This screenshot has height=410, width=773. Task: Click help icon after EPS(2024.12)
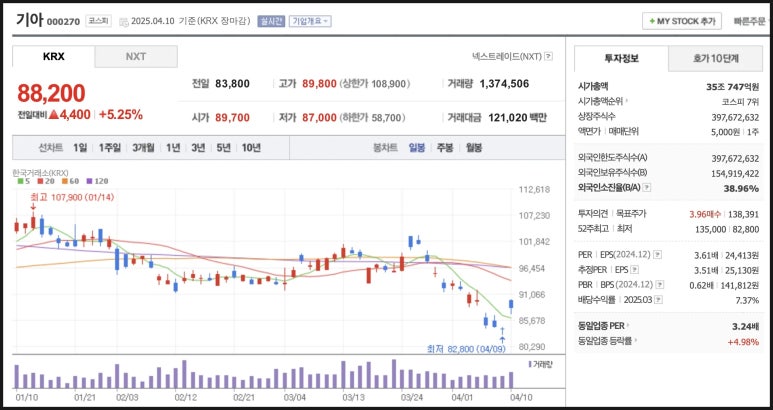tap(658, 255)
